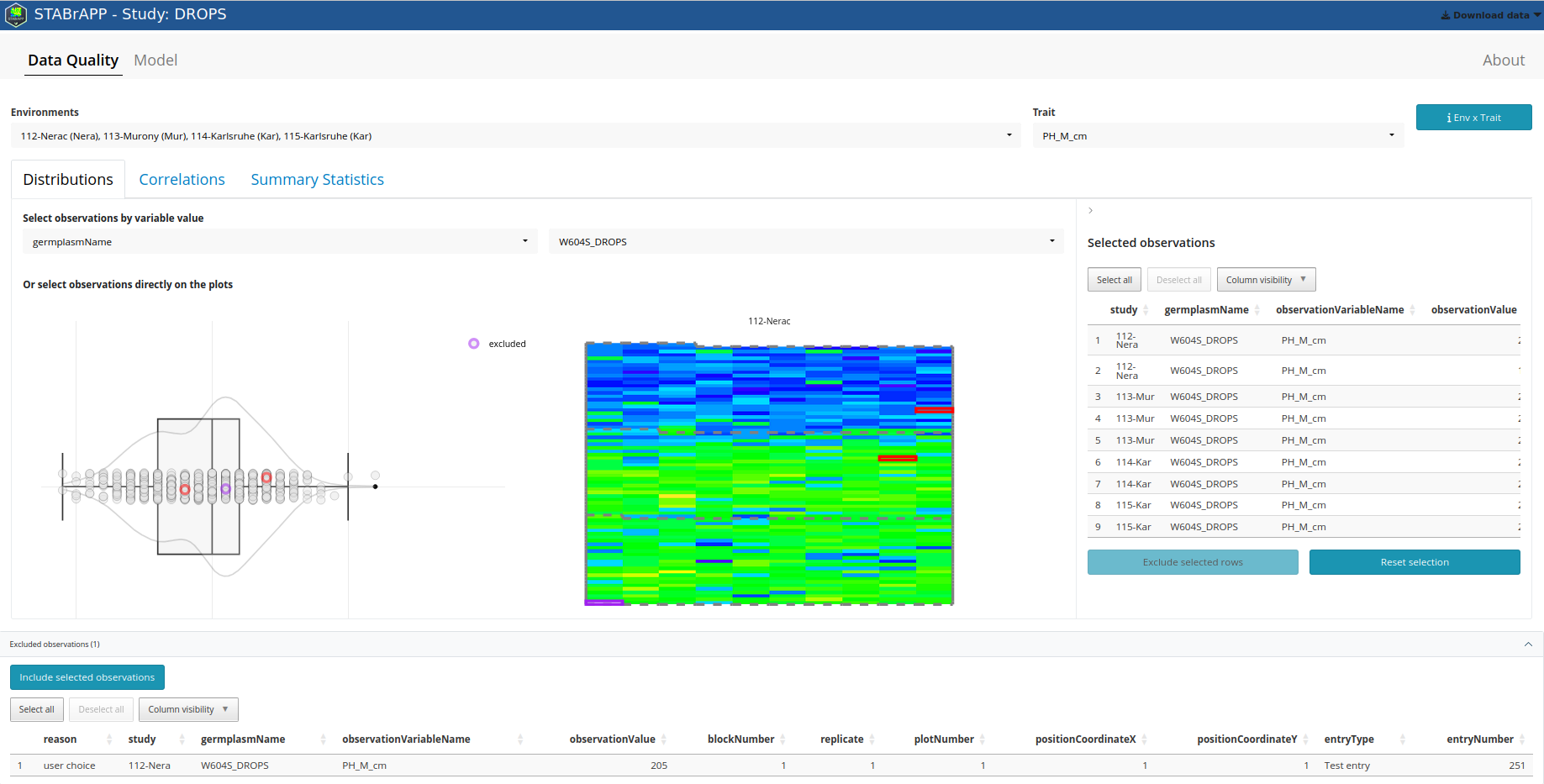Select row 9 with study 115-Kar
This screenshot has height=784, width=1544.
(1304, 527)
